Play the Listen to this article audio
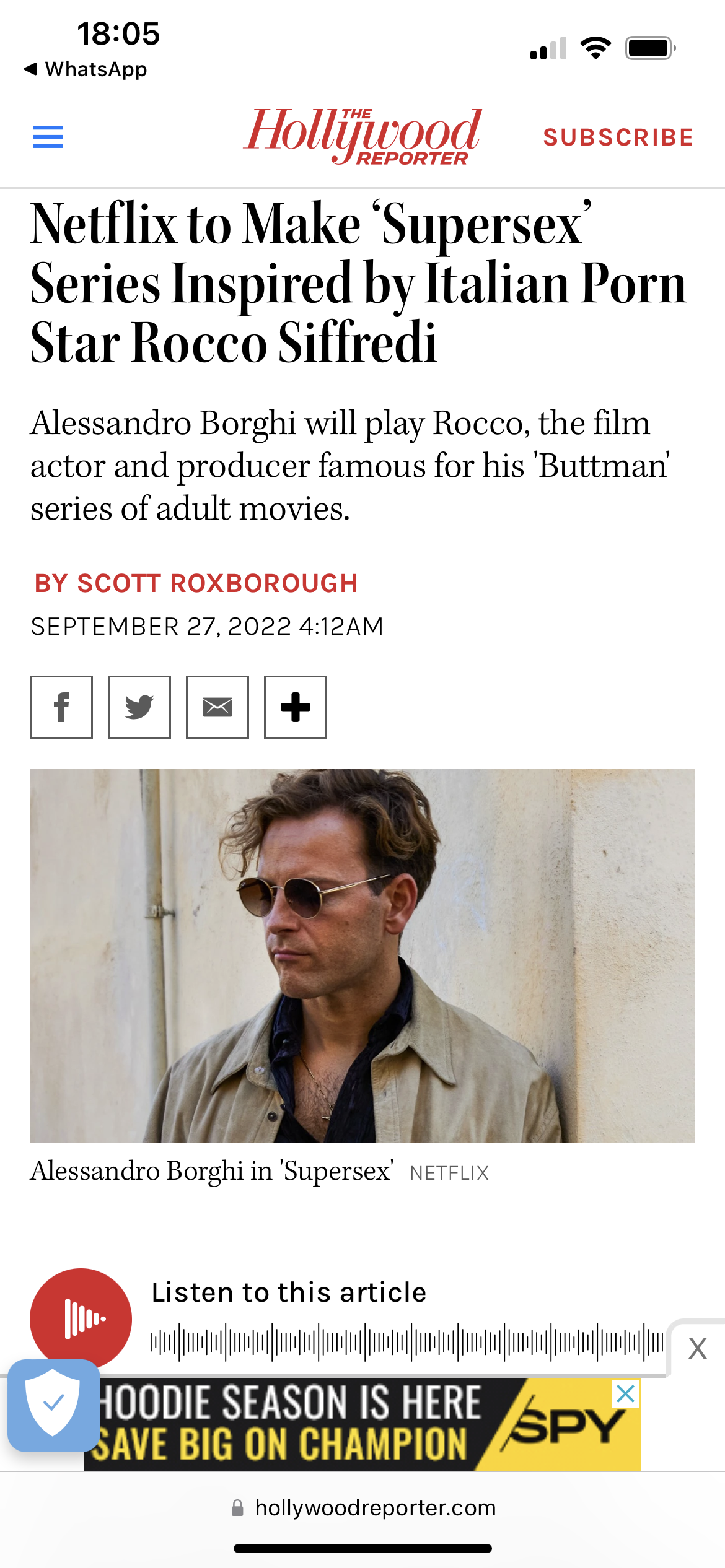 (81, 1318)
